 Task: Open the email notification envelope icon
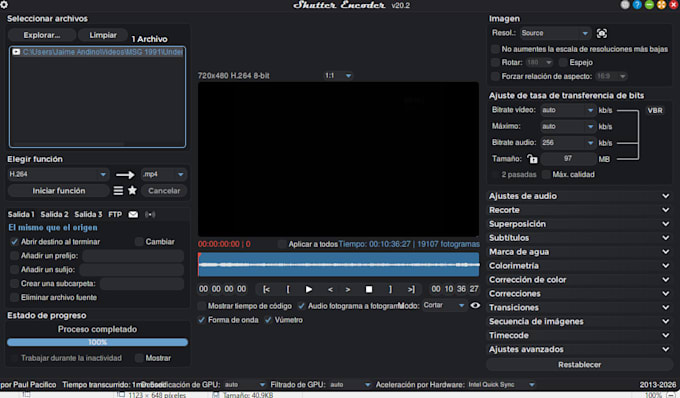[133, 215]
